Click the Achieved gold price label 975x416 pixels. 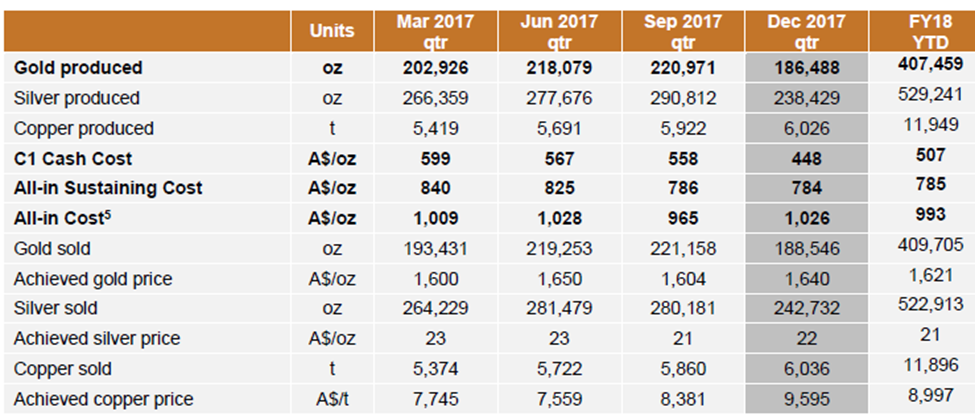93,279
